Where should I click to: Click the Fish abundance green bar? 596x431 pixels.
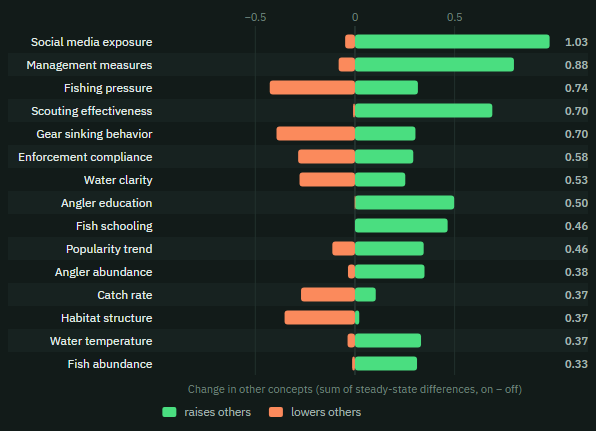point(386,364)
